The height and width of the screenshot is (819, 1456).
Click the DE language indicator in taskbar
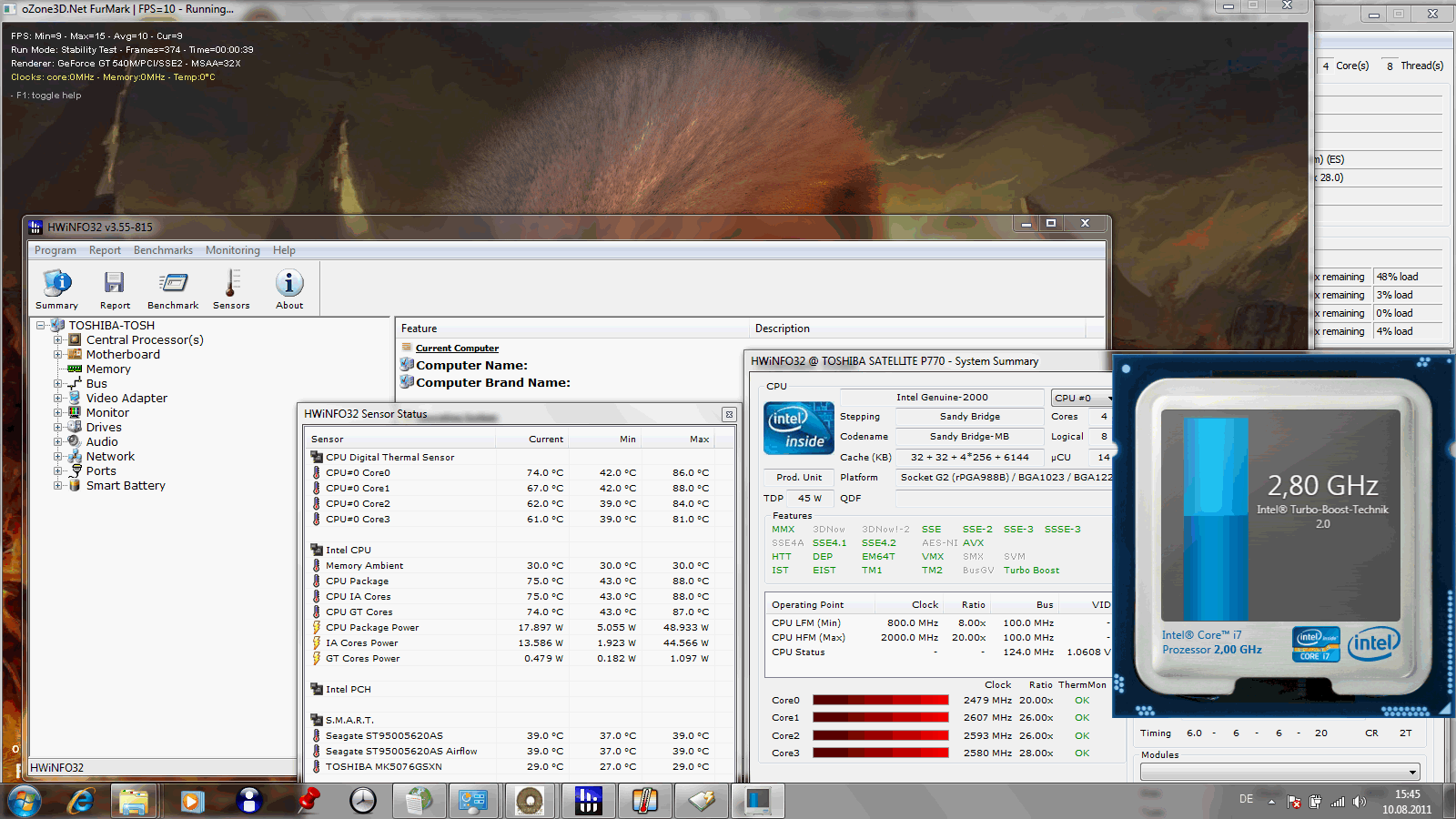[x=1246, y=799]
